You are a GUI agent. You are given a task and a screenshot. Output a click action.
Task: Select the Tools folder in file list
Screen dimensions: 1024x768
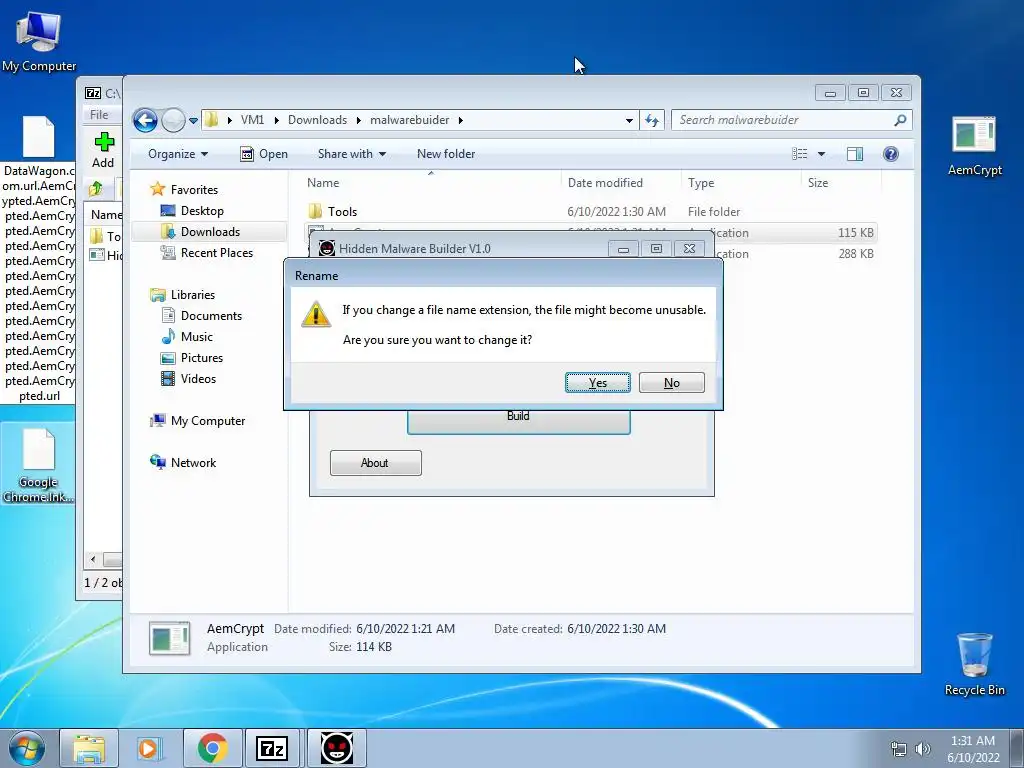click(x=342, y=212)
